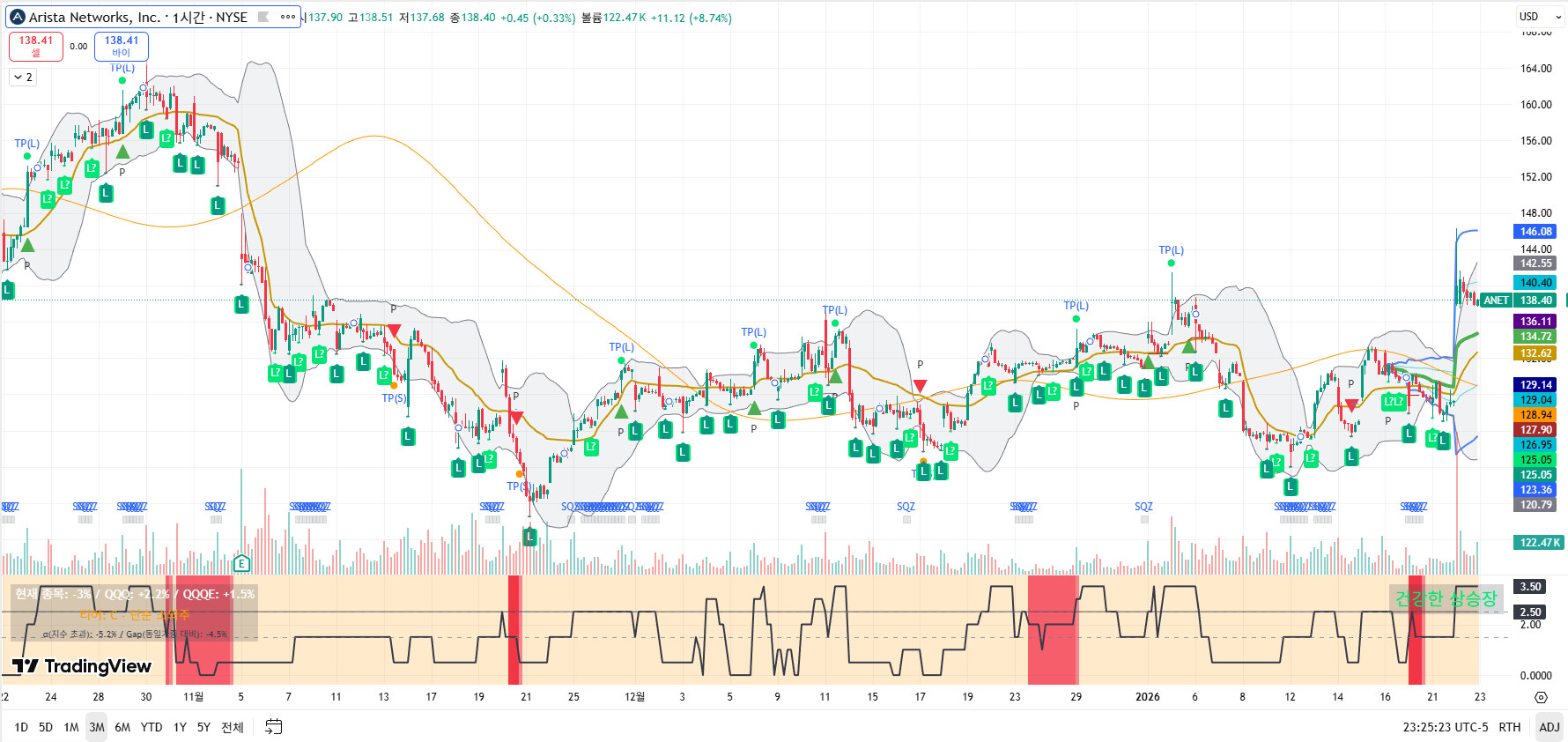Image resolution: width=1568 pixels, height=742 pixels.
Task: Click the 160.00 price scale level
Action: [x=1535, y=105]
